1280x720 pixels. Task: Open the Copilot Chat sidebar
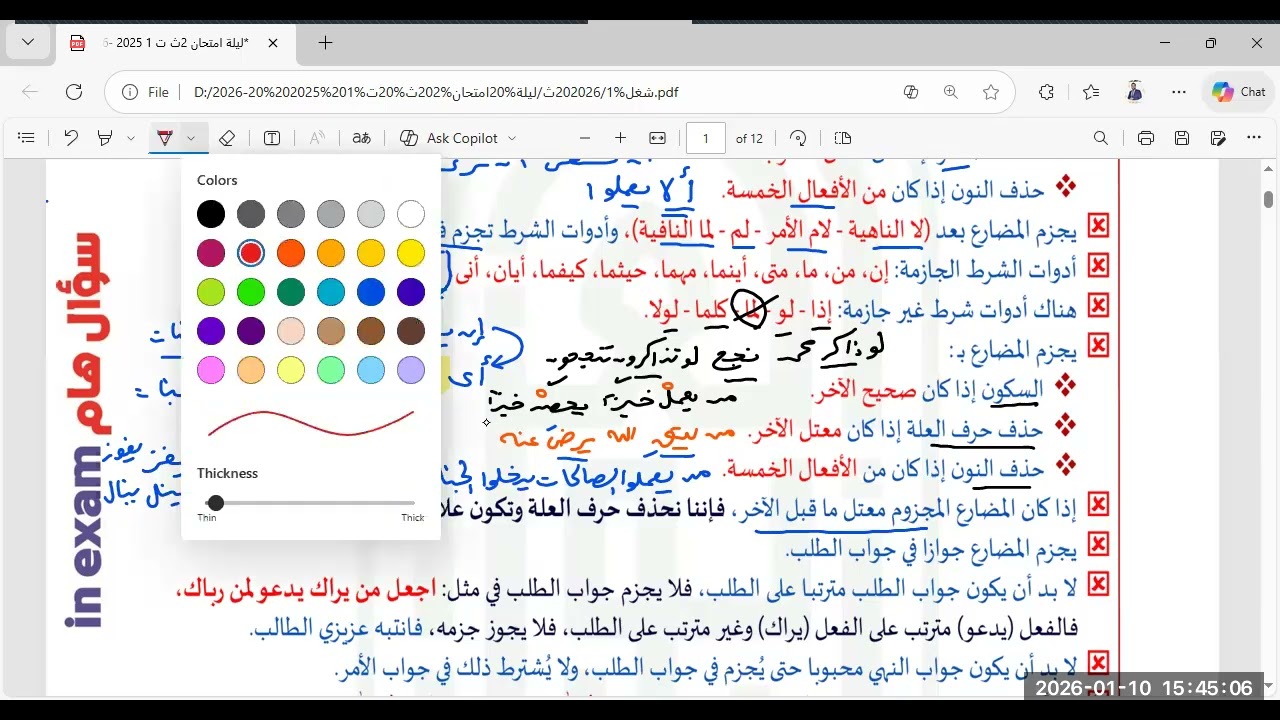(1239, 92)
